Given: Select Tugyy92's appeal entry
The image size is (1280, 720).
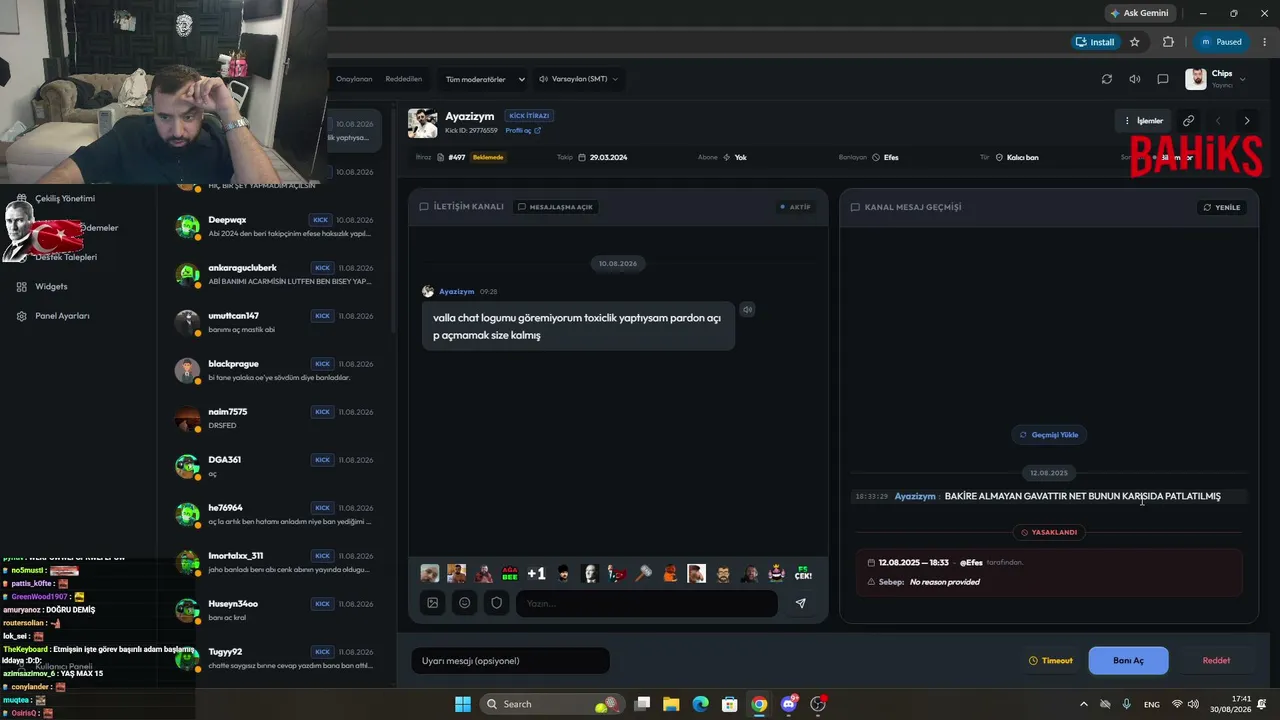Looking at the screenshot, I should (275, 659).
